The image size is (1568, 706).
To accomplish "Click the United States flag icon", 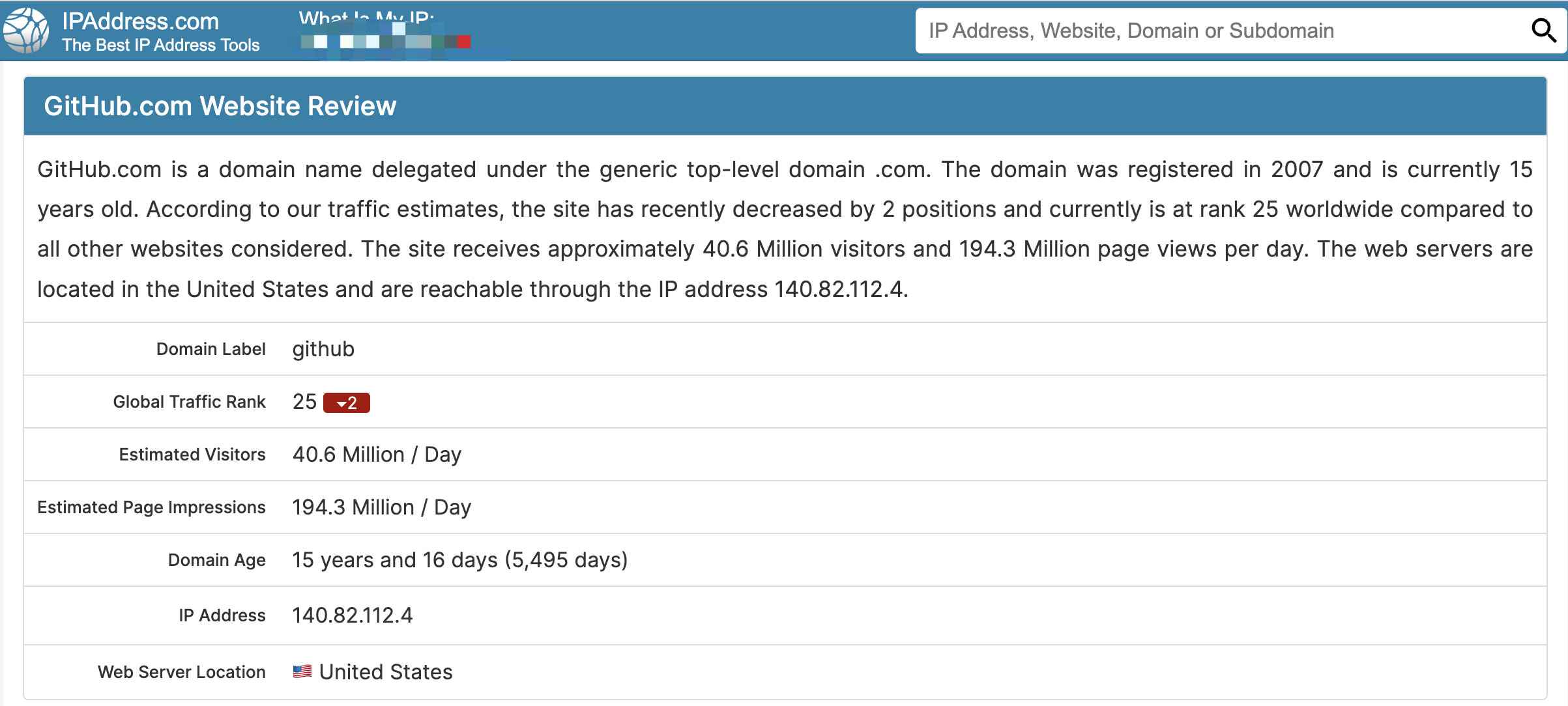I will point(302,671).
